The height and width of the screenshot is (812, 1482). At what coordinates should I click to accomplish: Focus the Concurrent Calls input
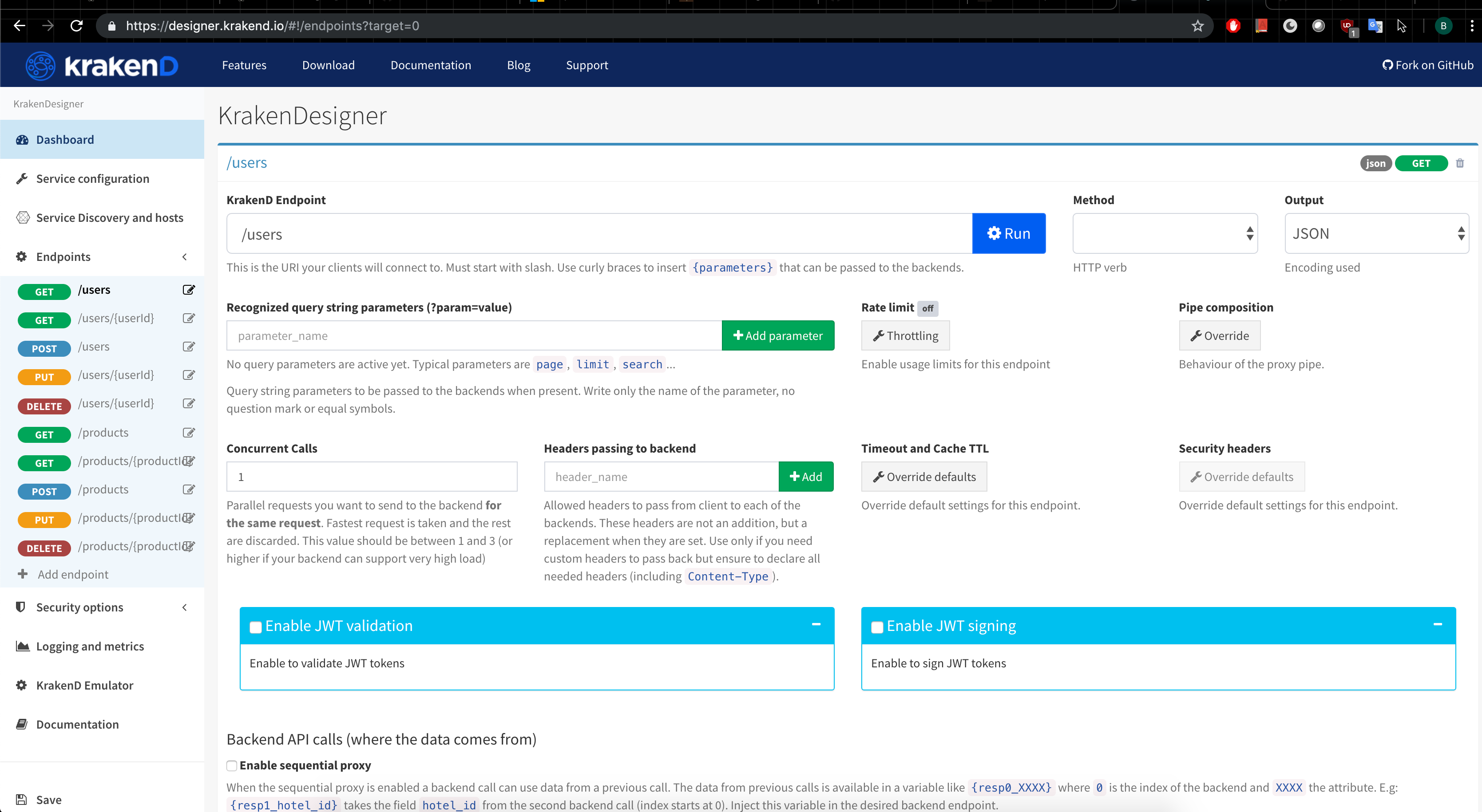click(372, 477)
